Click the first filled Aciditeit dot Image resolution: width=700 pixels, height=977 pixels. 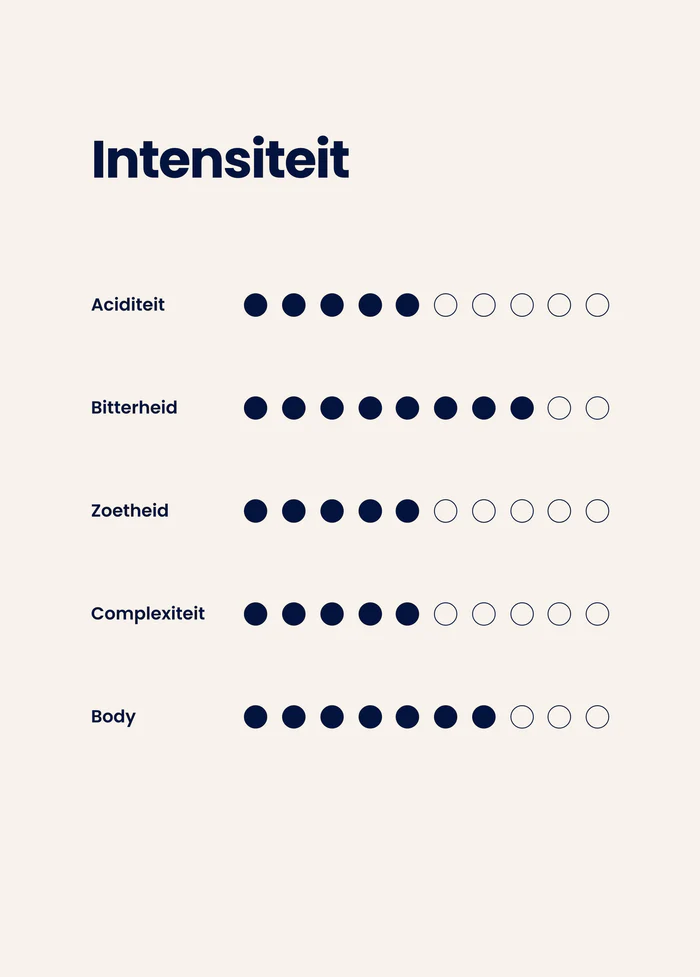(256, 305)
